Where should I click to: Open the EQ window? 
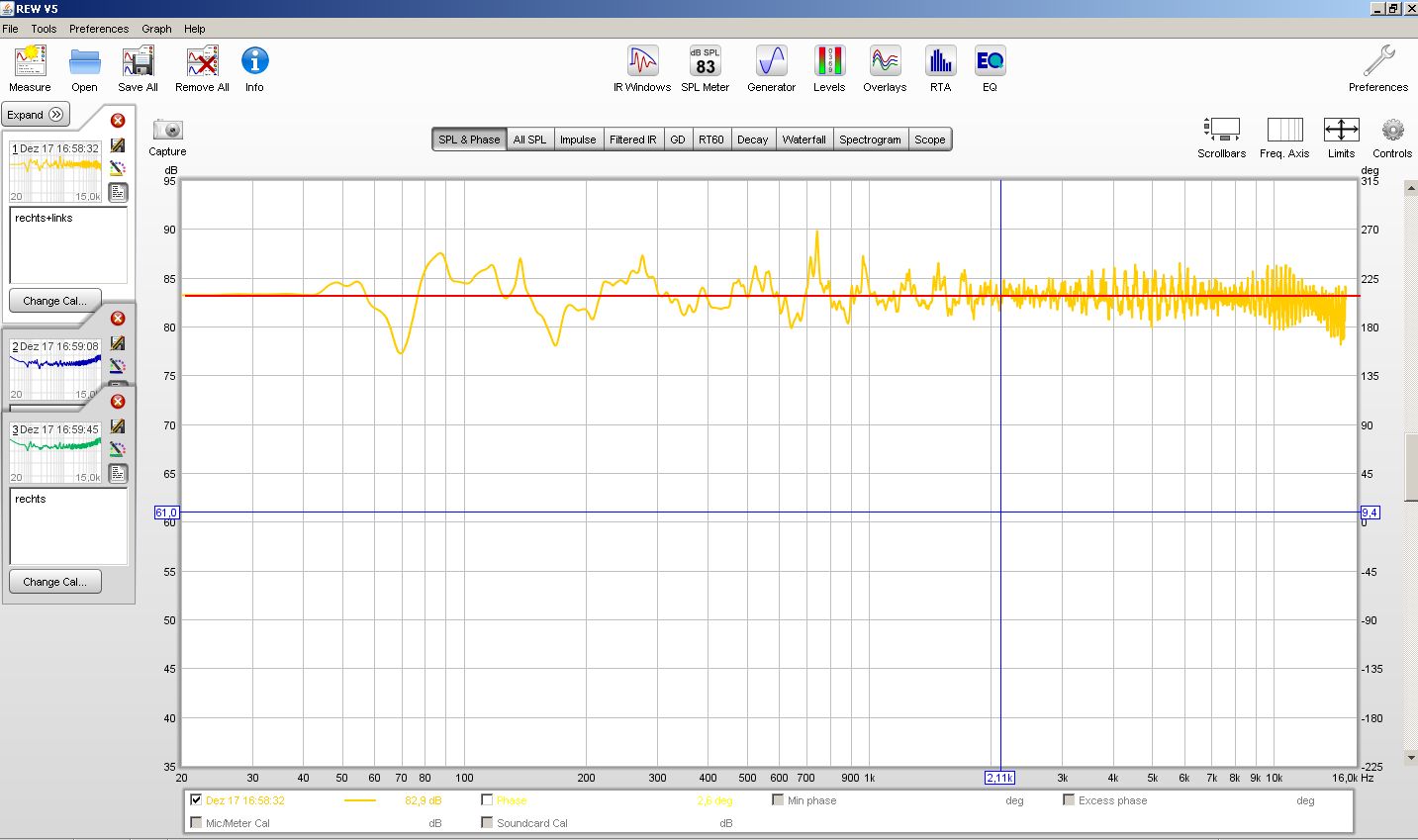(990, 69)
